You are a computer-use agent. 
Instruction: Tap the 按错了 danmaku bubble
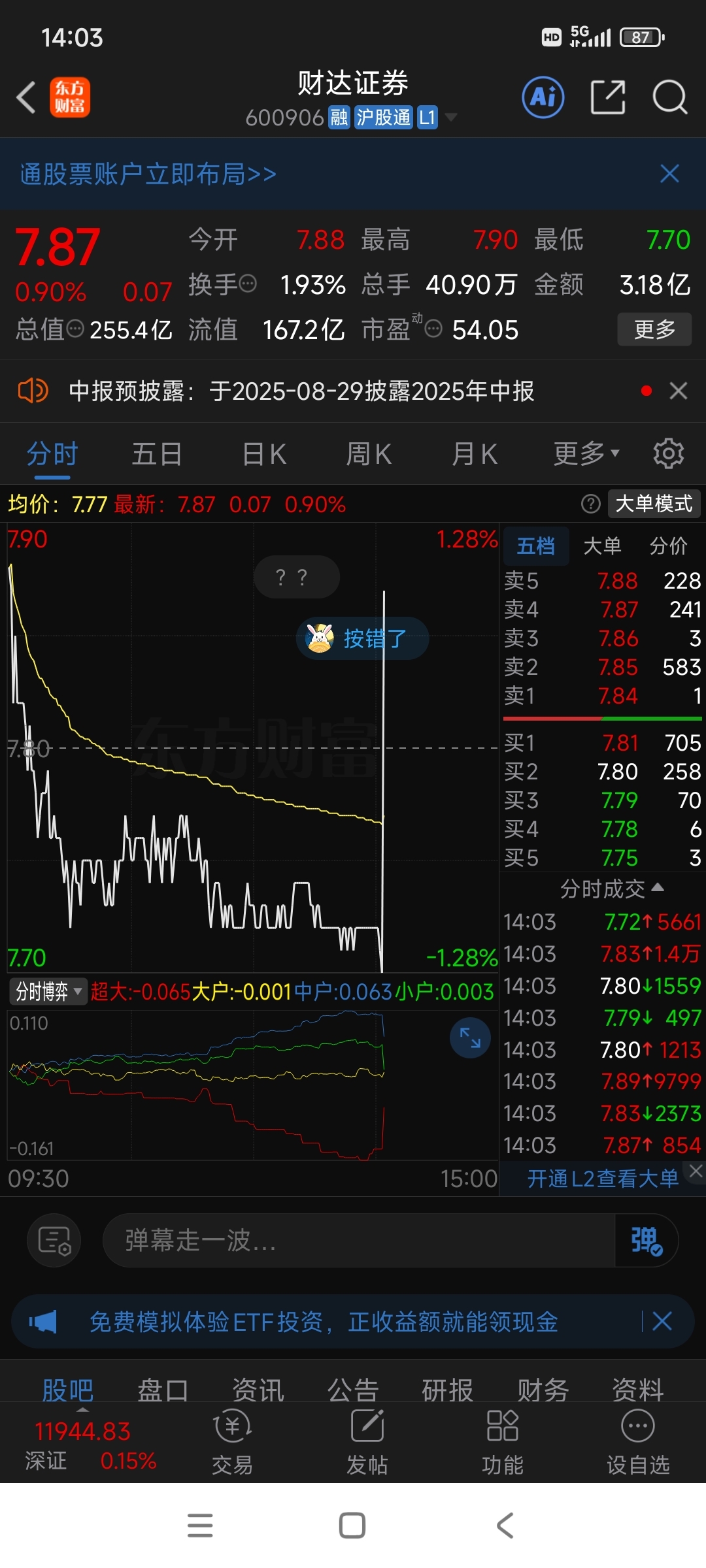point(362,638)
